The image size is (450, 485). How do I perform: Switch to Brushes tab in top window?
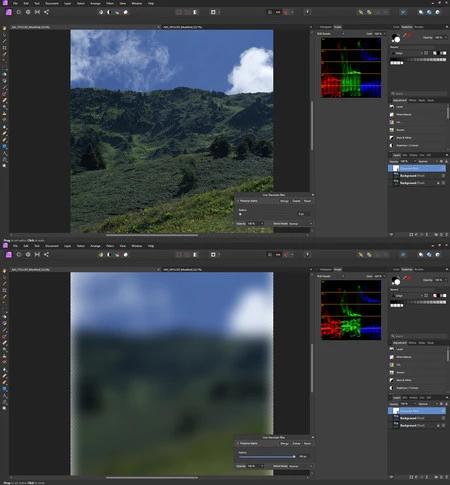(419, 27)
